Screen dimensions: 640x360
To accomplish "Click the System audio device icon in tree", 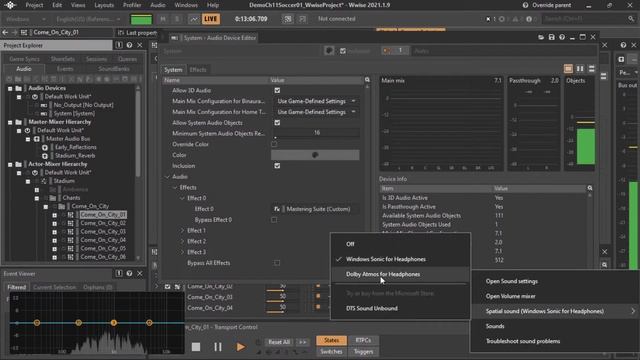I will click(x=44, y=113).
